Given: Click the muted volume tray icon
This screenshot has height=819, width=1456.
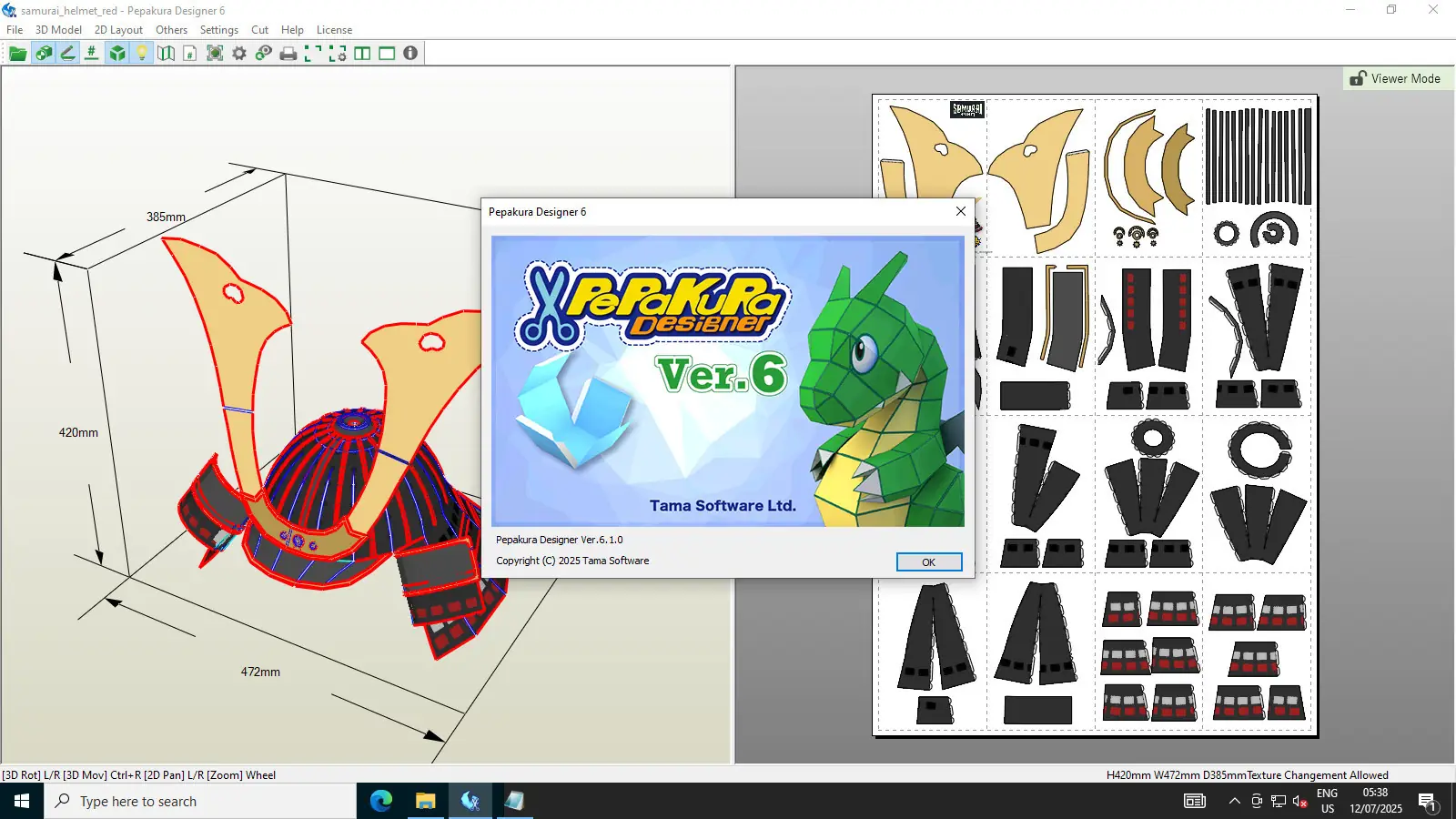Looking at the screenshot, I should [1300, 802].
